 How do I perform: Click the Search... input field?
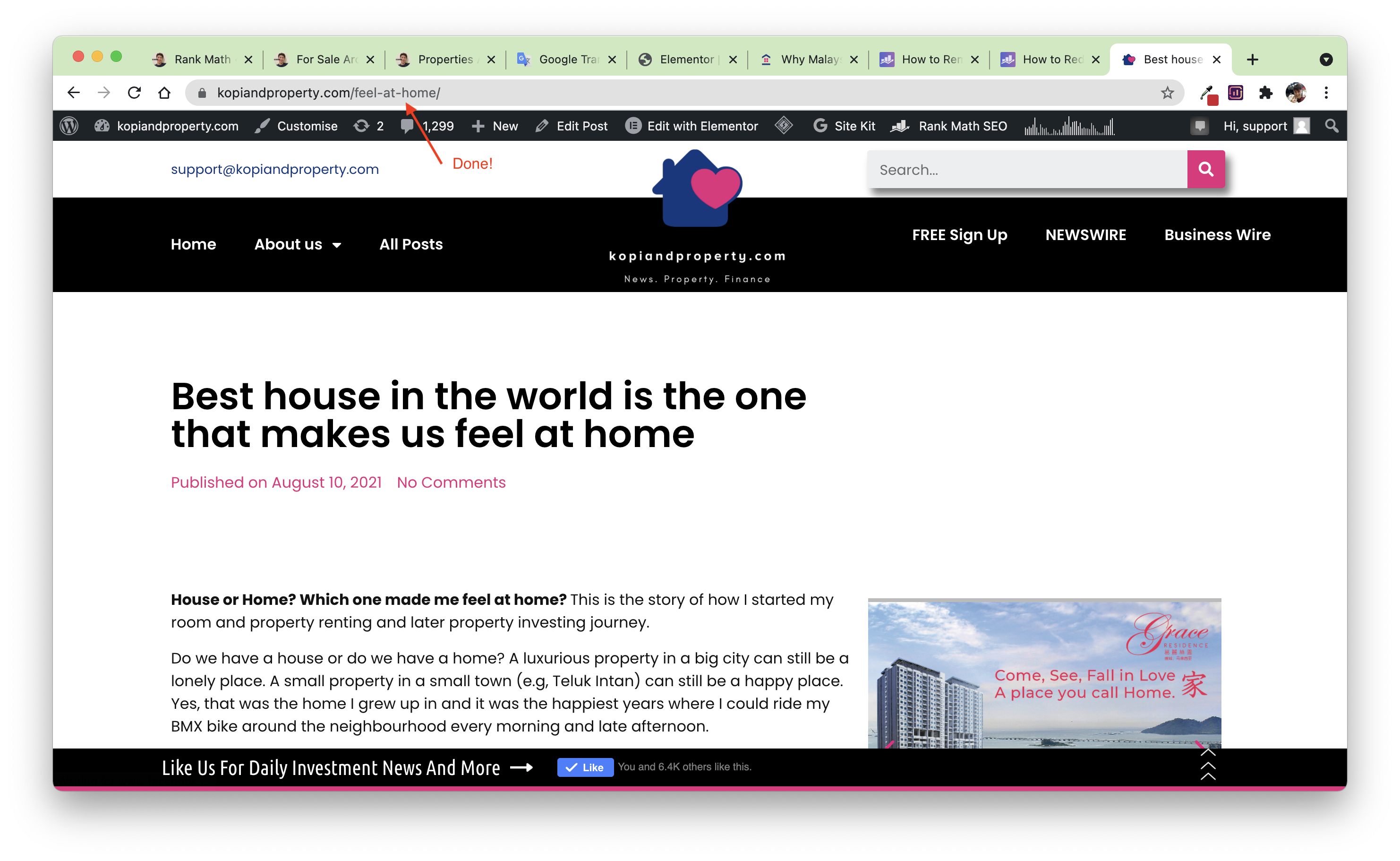[x=1027, y=170]
